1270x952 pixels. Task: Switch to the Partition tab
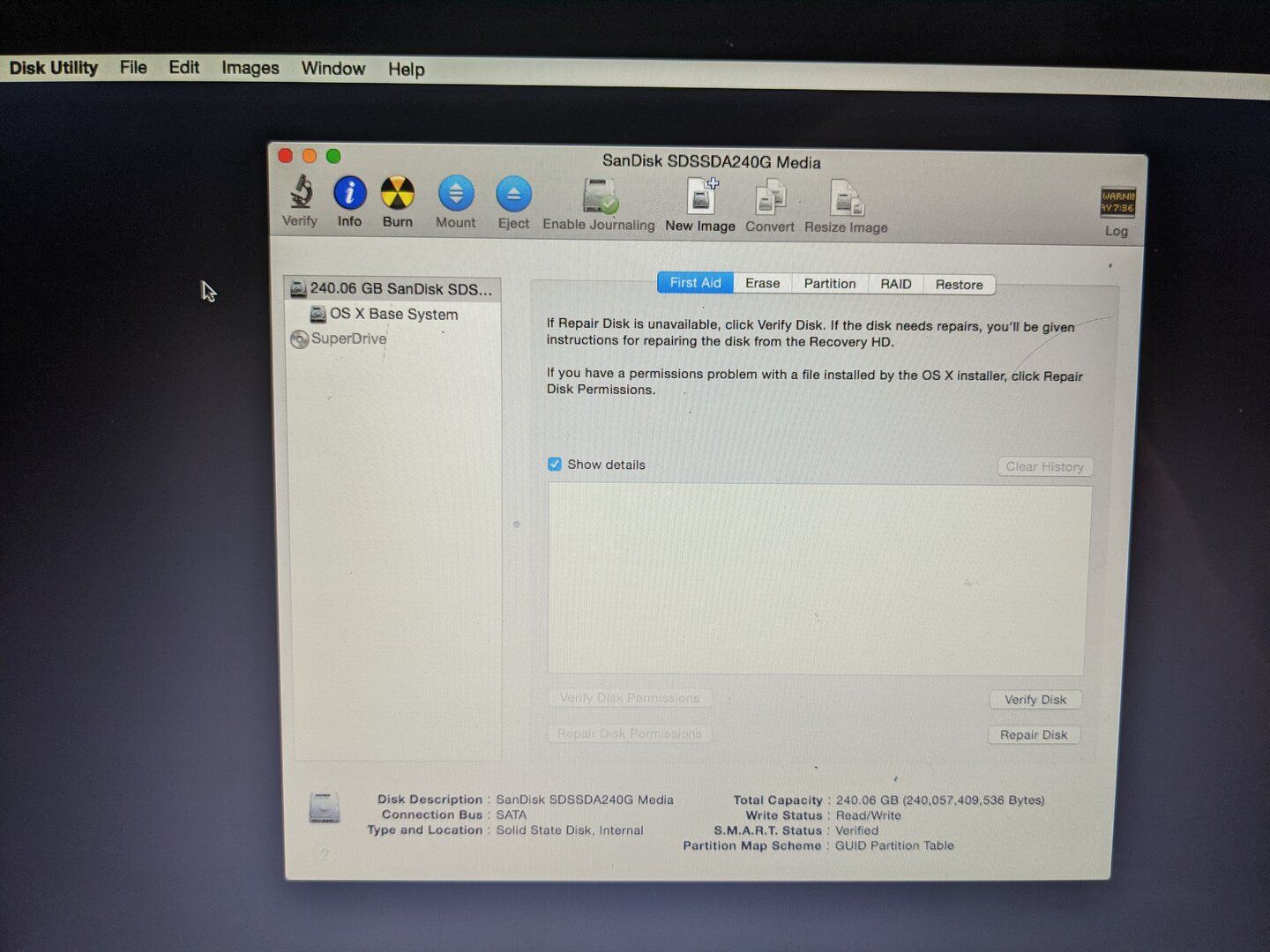coord(830,284)
